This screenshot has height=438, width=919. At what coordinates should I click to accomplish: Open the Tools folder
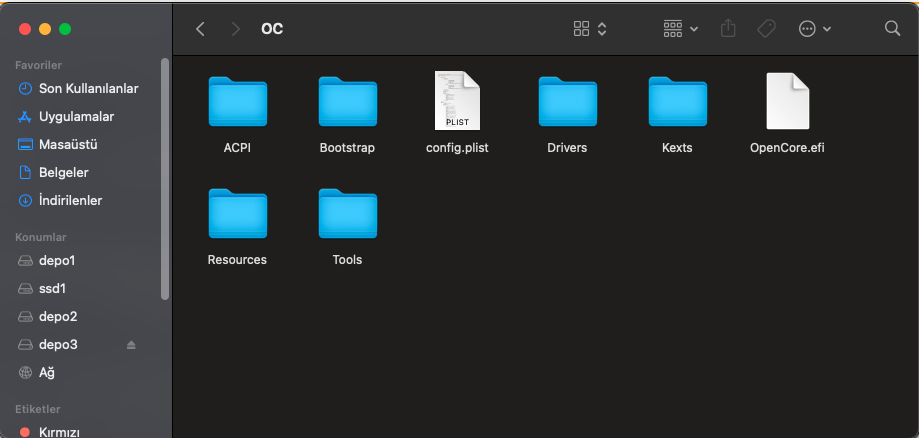(347, 214)
